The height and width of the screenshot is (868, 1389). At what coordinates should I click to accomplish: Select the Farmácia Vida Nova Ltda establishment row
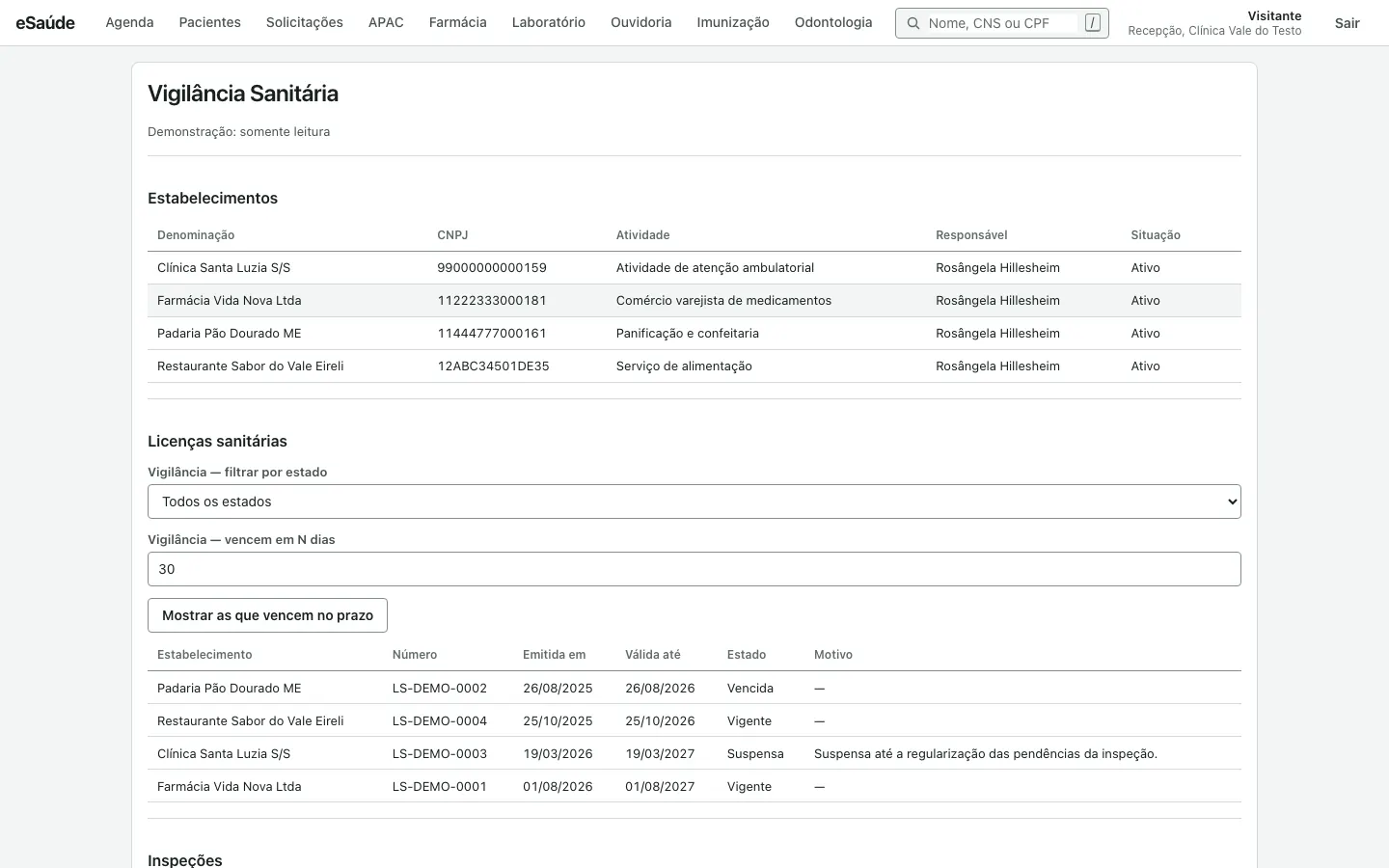694,301
